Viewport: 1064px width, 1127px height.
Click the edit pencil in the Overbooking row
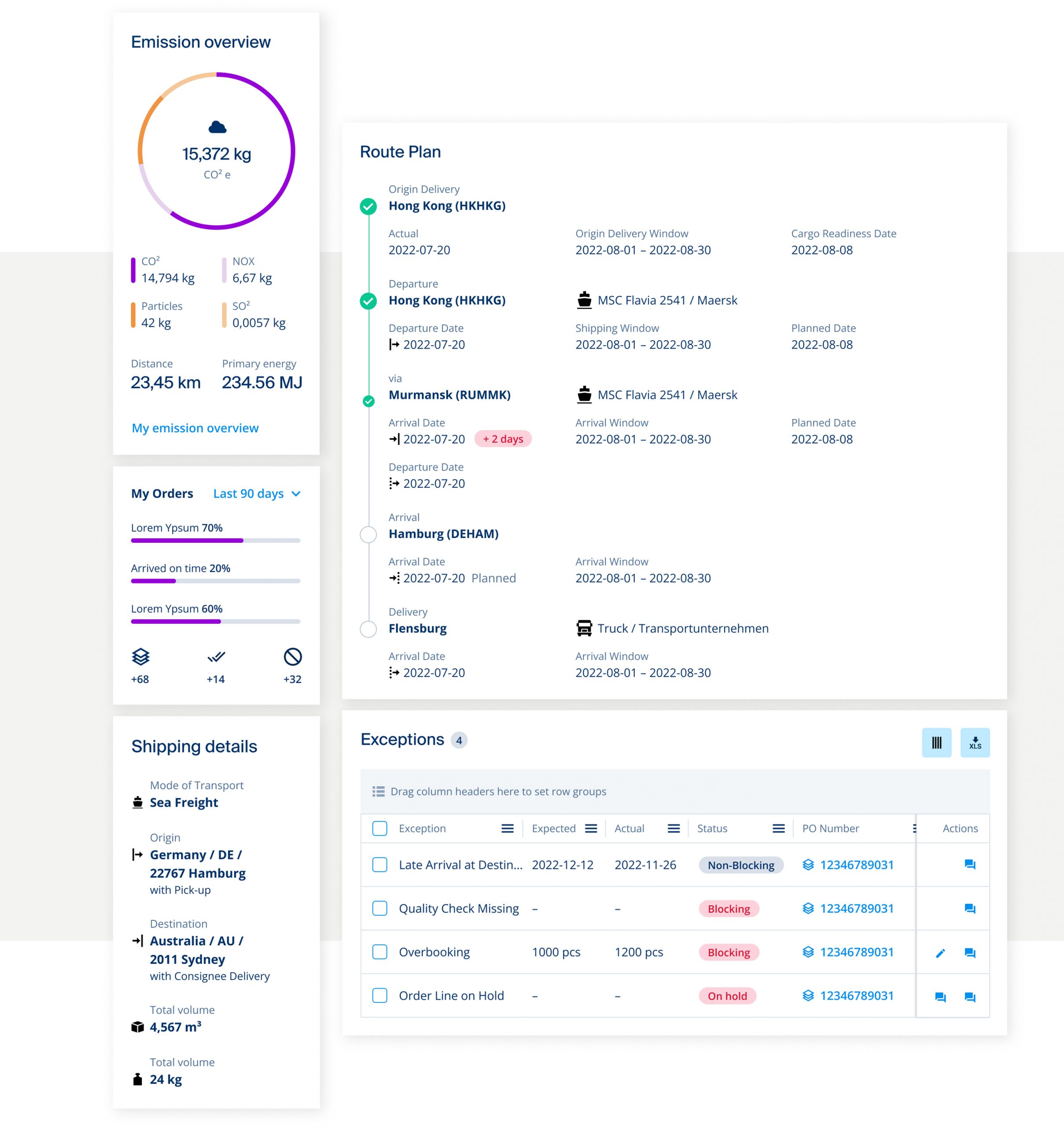pos(940,953)
